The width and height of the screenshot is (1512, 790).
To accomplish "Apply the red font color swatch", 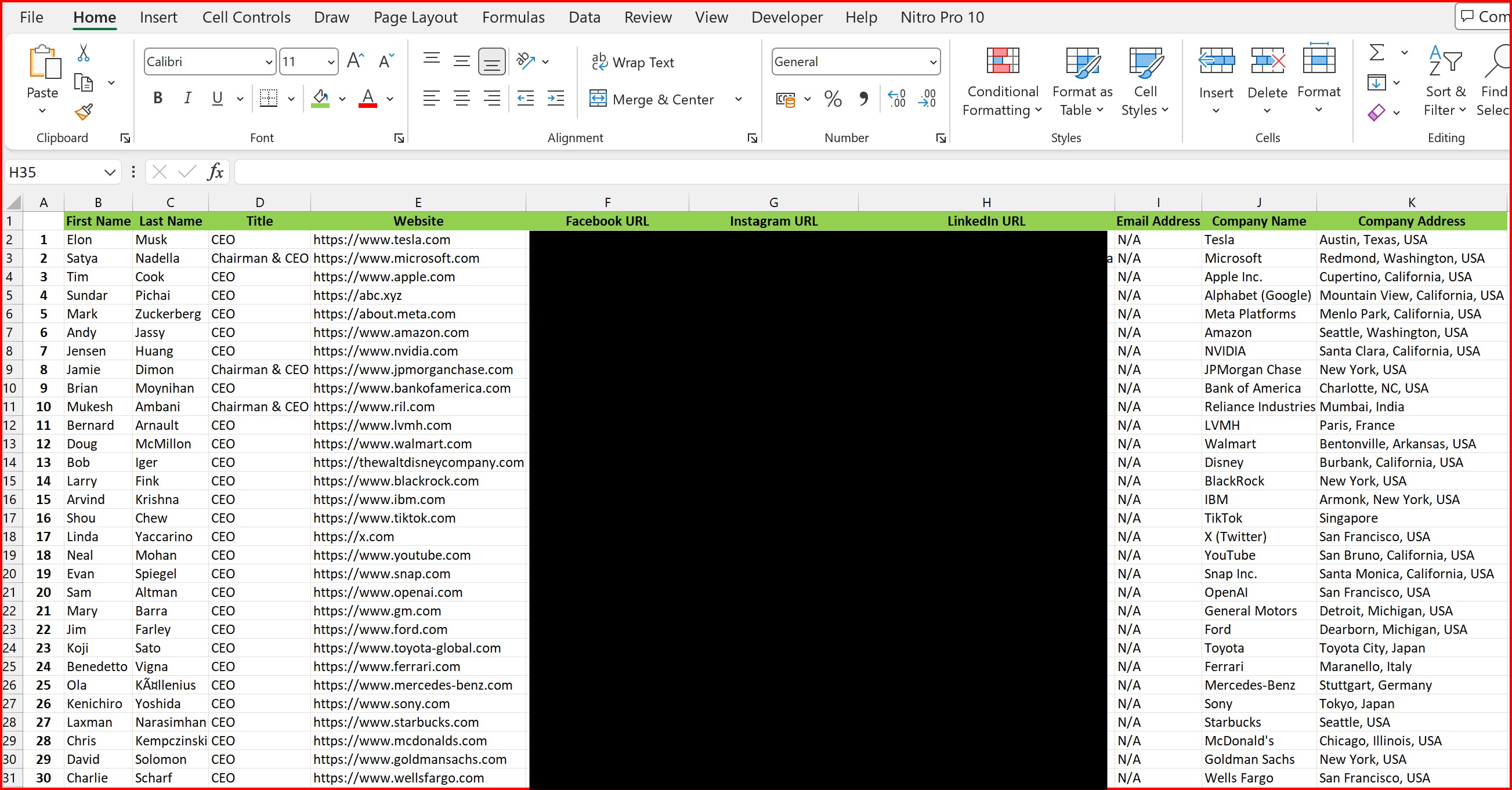I will click(367, 99).
